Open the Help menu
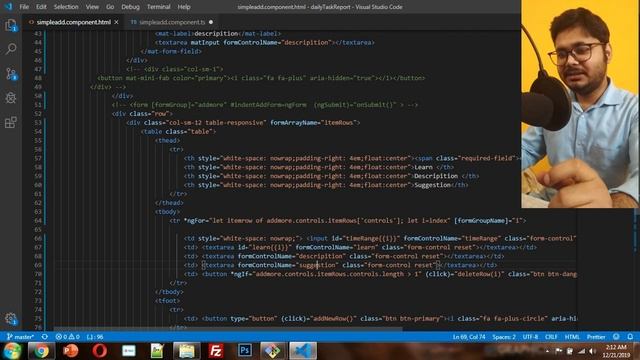Screen dimensions: 640x360 [x=184, y=7]
